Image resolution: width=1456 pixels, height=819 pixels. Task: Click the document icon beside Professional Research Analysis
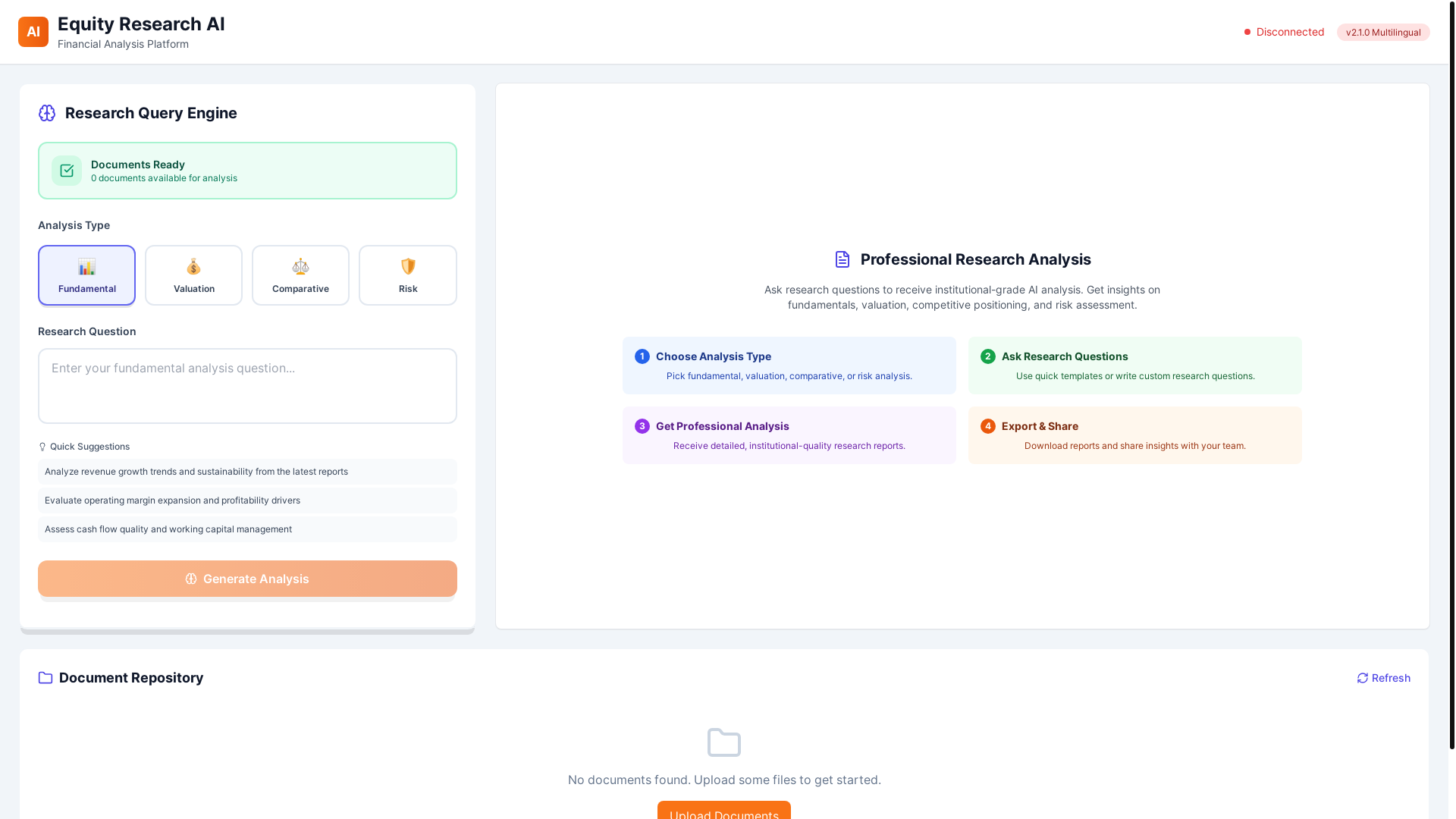[843, 259]
